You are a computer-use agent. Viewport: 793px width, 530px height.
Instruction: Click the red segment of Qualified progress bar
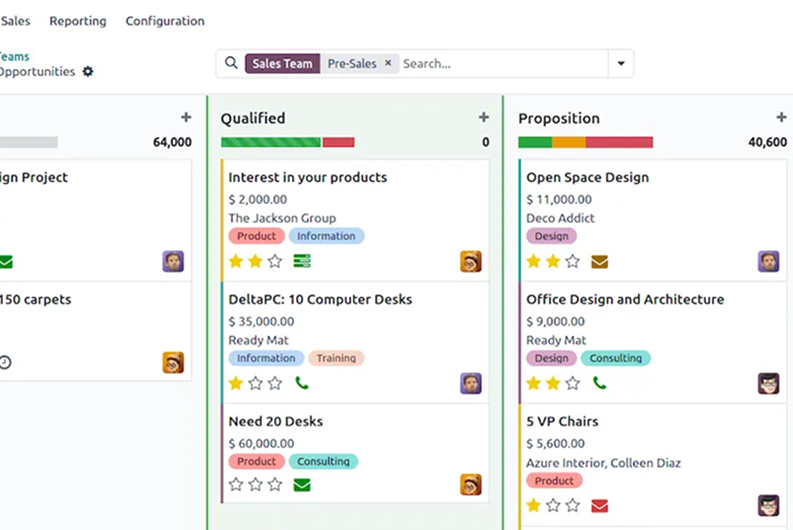click(x=338, y=142)
